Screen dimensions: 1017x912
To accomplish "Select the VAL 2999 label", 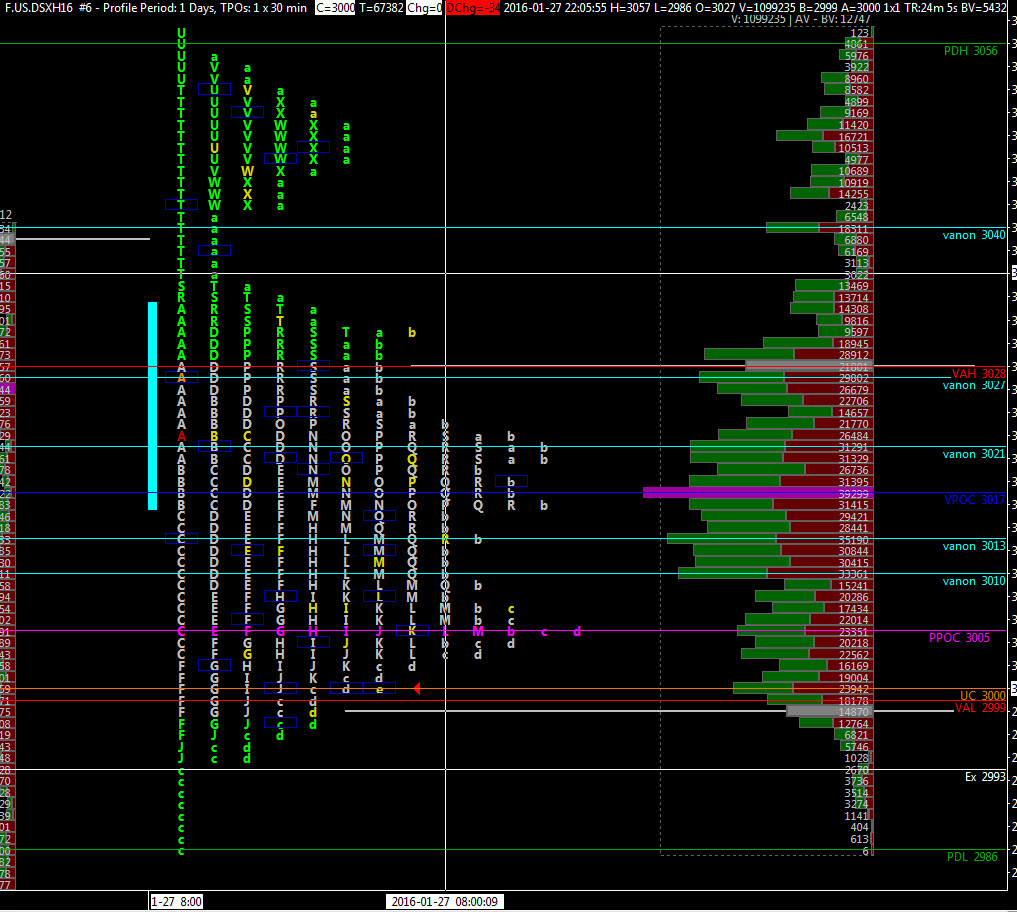I will tap(980, 708).
